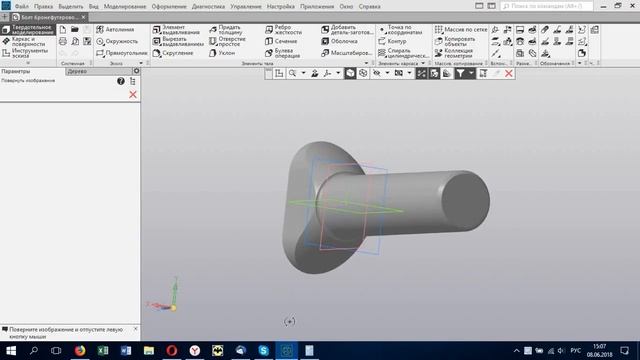640x360 pixels.
Task: Start Элемент выдавливания extrude operation
Action: (x=176, y=29)
